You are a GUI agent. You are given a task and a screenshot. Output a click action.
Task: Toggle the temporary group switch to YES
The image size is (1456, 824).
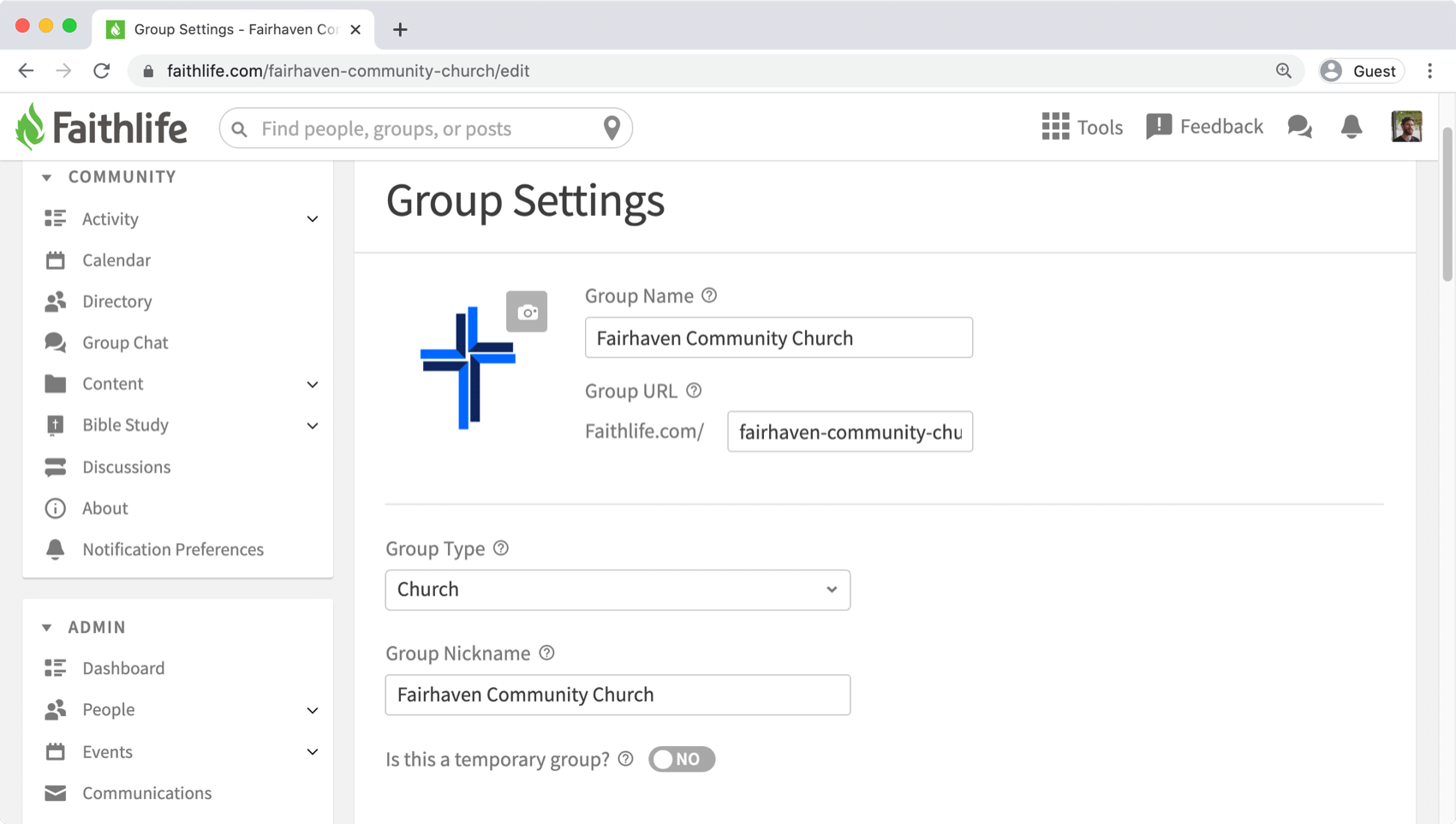click(x=682, y=759)
